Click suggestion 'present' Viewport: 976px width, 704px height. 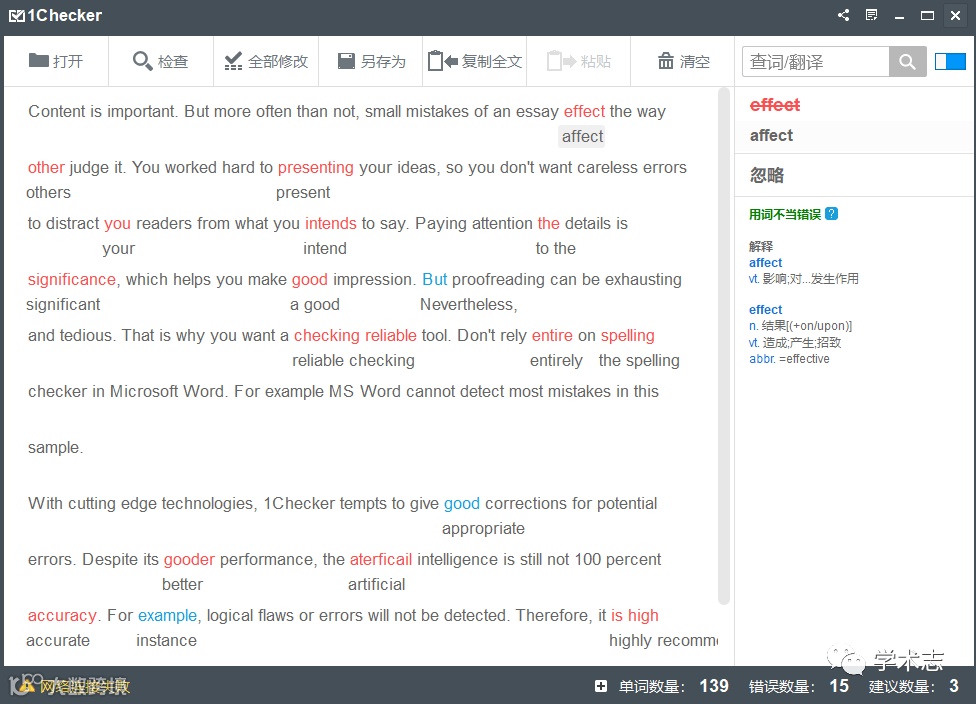[x=303, y=192]
